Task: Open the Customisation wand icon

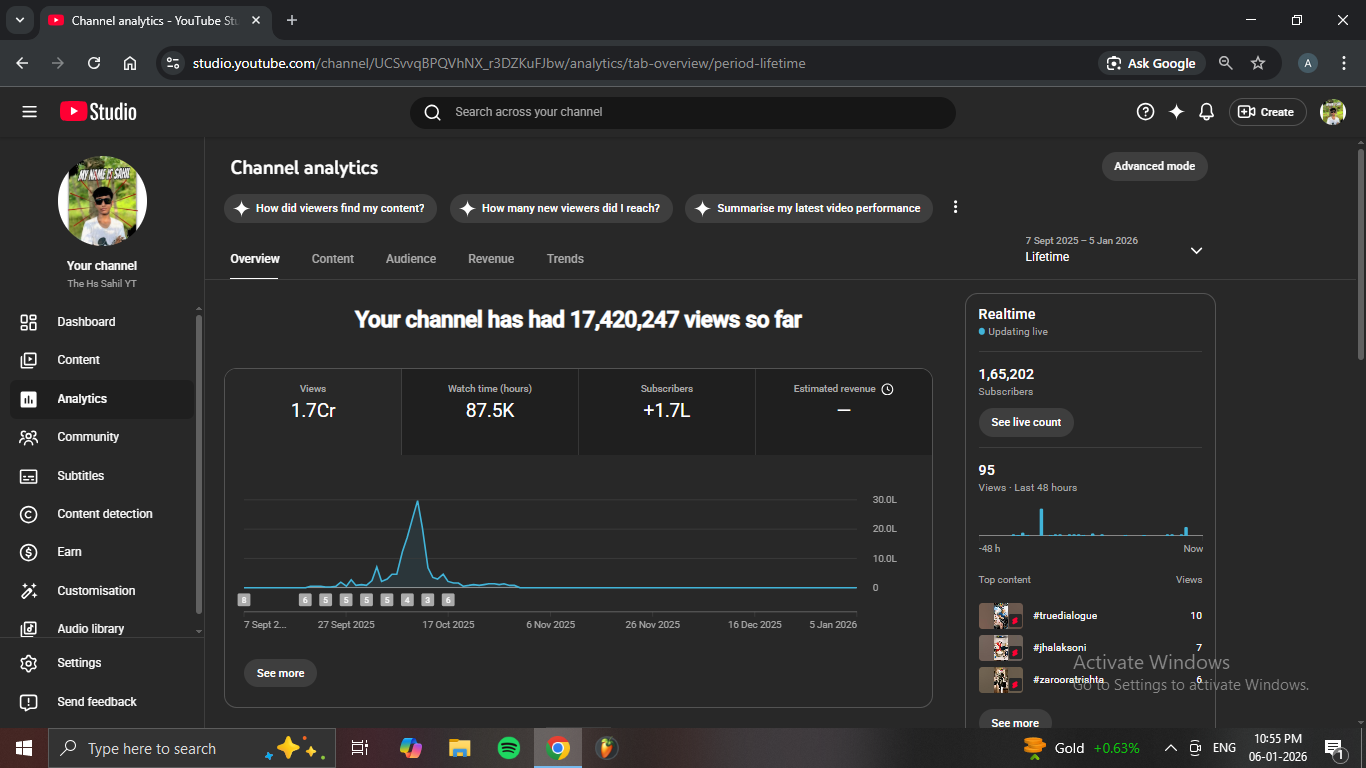Action: [x=29, y=591]
